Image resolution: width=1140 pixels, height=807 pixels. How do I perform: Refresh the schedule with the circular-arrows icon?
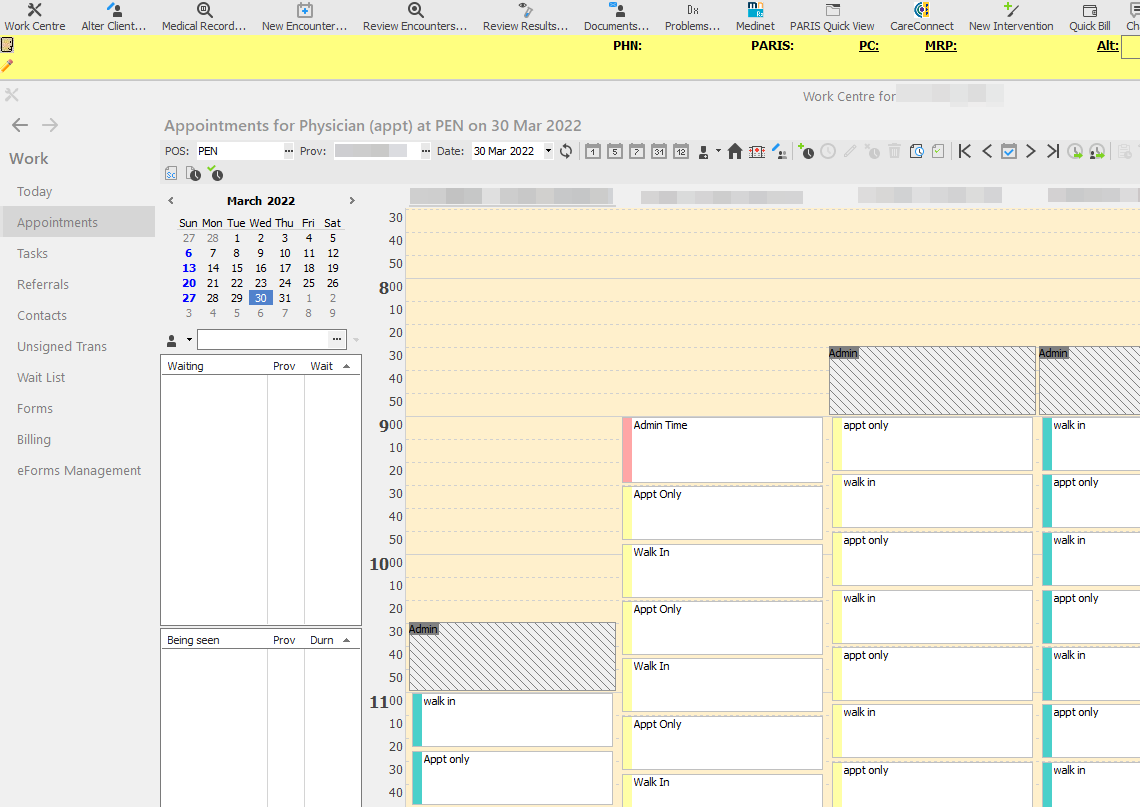[566, 151]
